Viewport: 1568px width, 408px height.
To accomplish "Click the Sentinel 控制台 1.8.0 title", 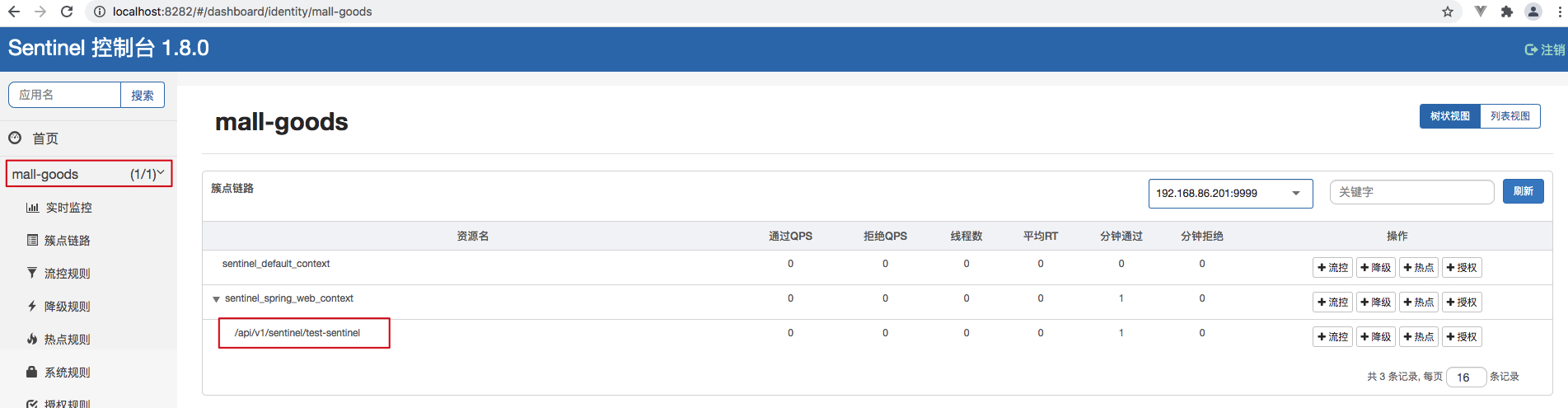I will pyautogui.click(x=109, y=48).
